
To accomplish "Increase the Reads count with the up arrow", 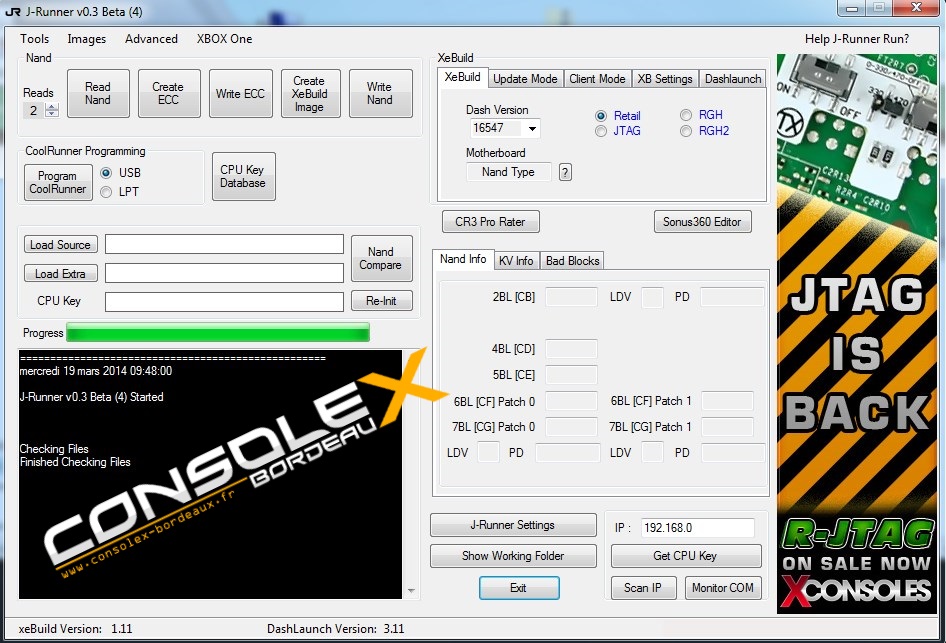I will click(x=52, y=107).
